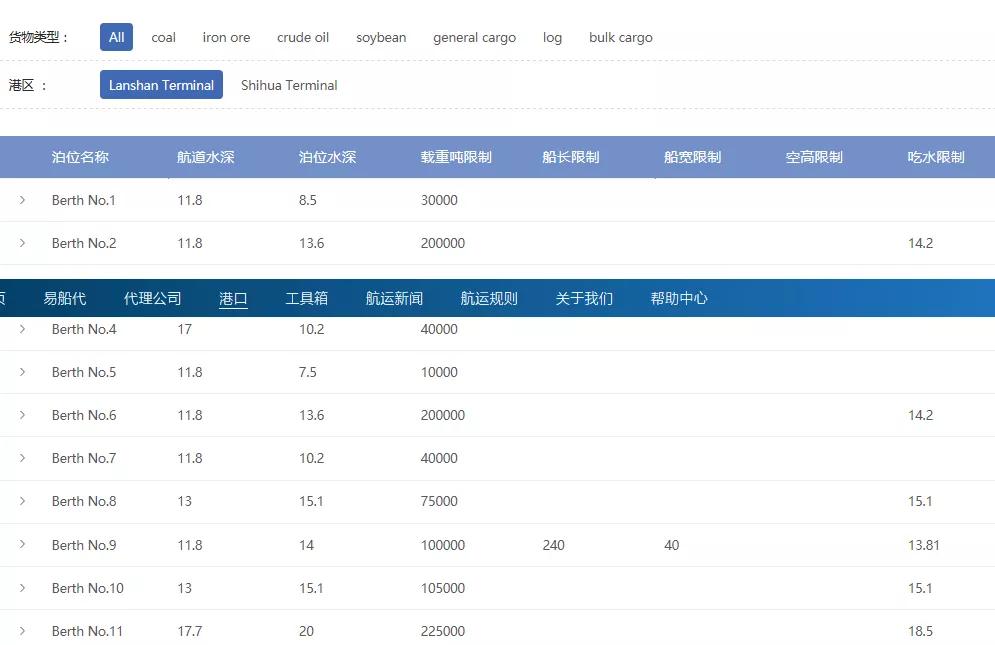Select the All cargo type filter
The width and height of the screenshot is (995, 645).
pyautogui.click(x=116, y=37)
